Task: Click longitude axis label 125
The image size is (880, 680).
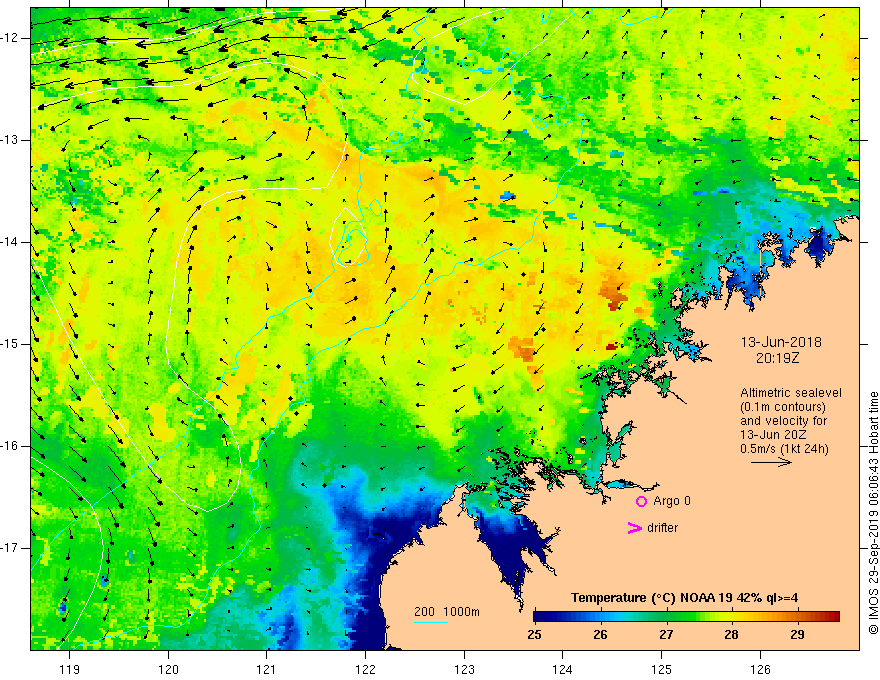Action: point(662,669)
